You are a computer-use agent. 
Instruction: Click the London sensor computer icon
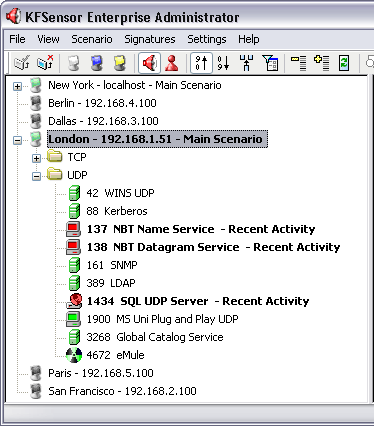coord(35,139)
